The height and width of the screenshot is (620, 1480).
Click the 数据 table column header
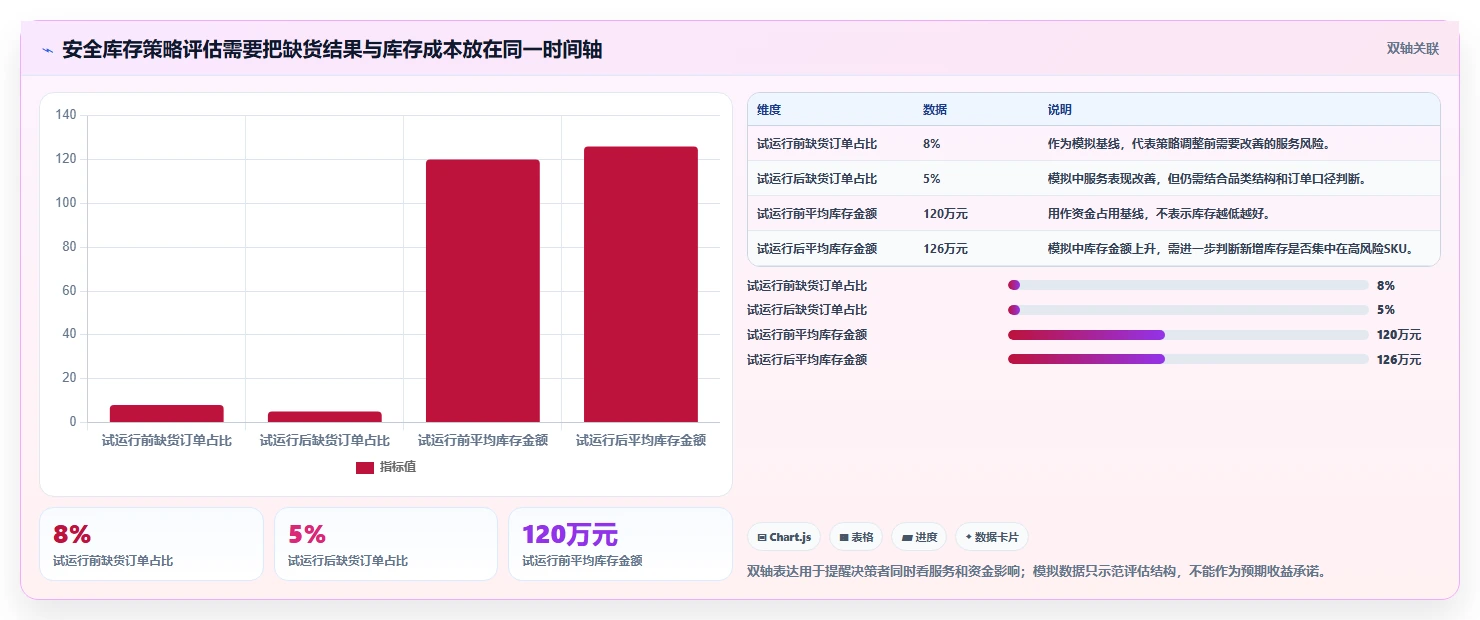(x=935, y=109)
